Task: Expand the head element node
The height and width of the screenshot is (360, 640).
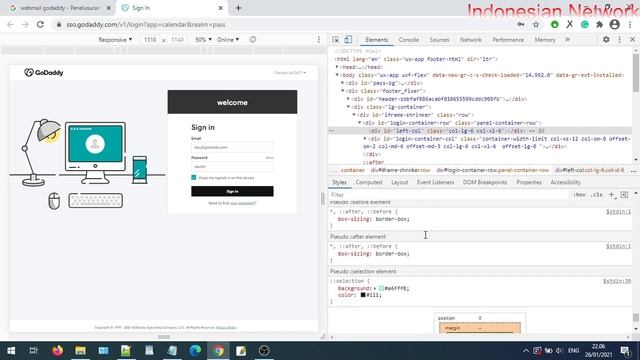Action: click(x=338, y=67)
